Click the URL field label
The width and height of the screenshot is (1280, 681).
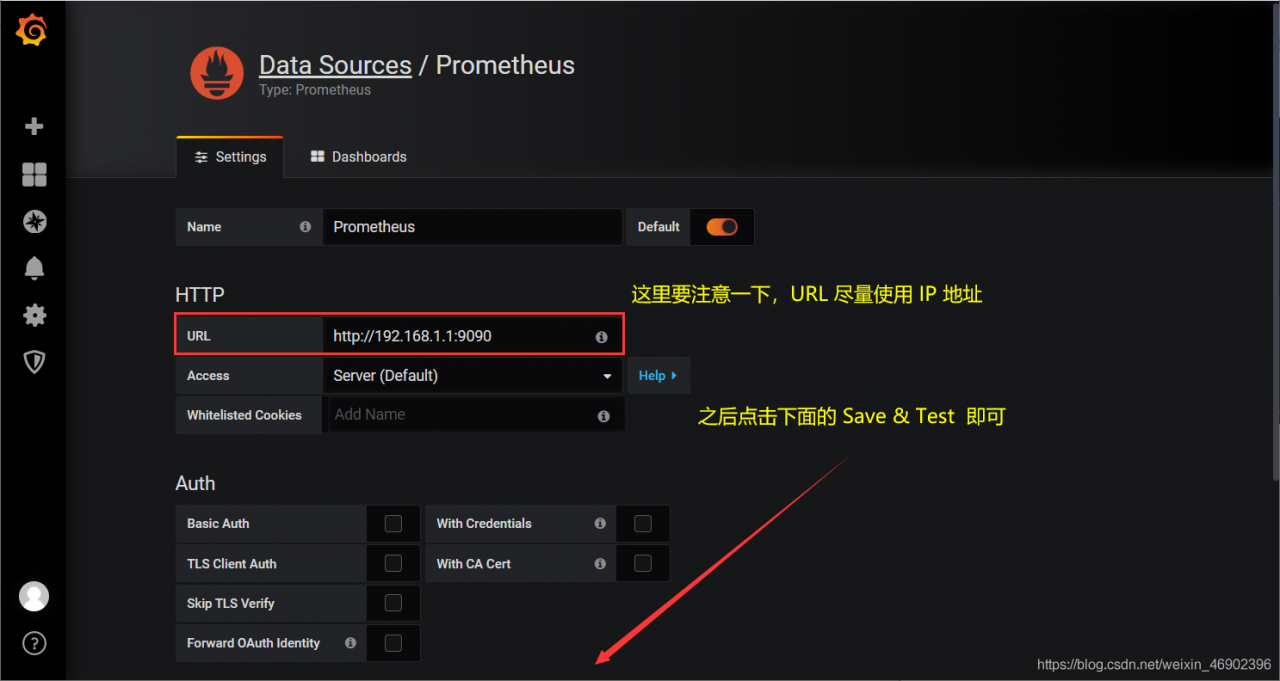click(199, 336)
